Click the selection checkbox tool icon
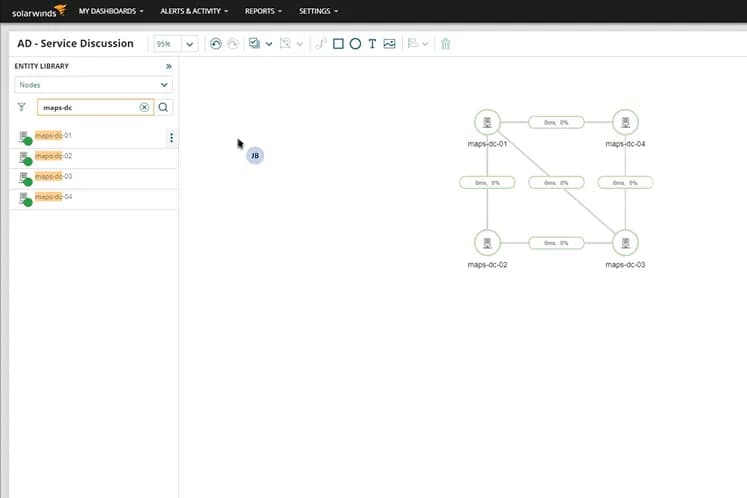 click(x=254, y=43)
